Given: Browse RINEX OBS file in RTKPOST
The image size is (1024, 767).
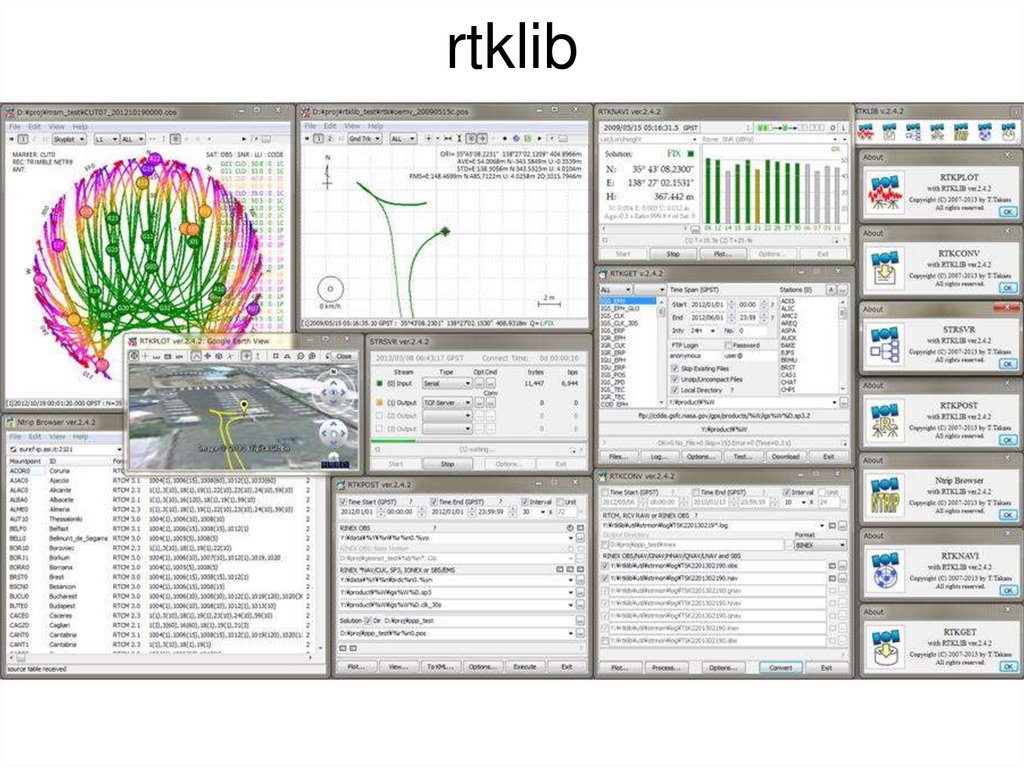Looking at the screenshot, I should pyautogui.click(x=580, y=538).
